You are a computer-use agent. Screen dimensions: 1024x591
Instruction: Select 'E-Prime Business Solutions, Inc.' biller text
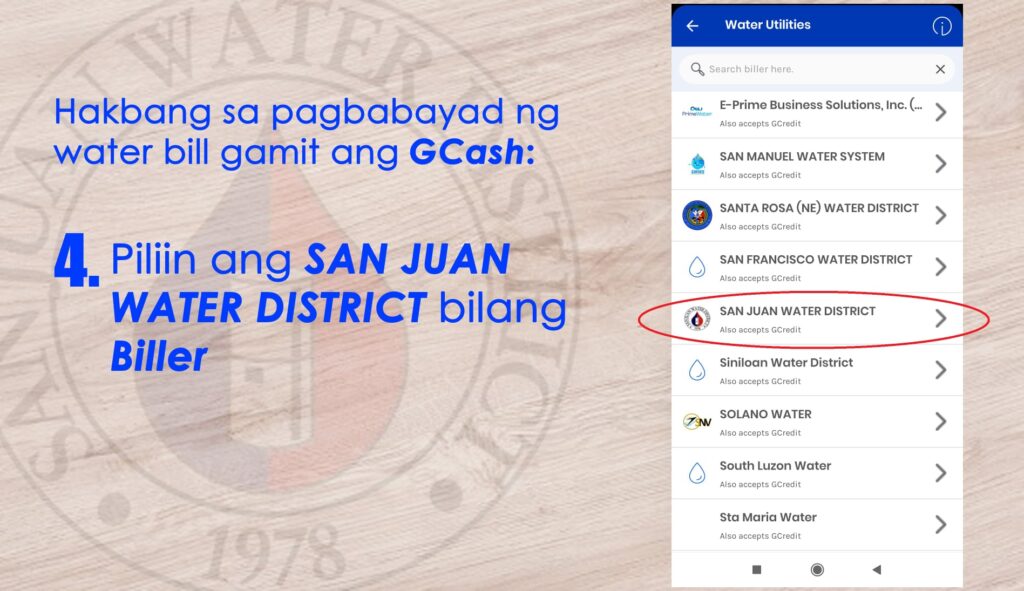(x=821, y=104)
